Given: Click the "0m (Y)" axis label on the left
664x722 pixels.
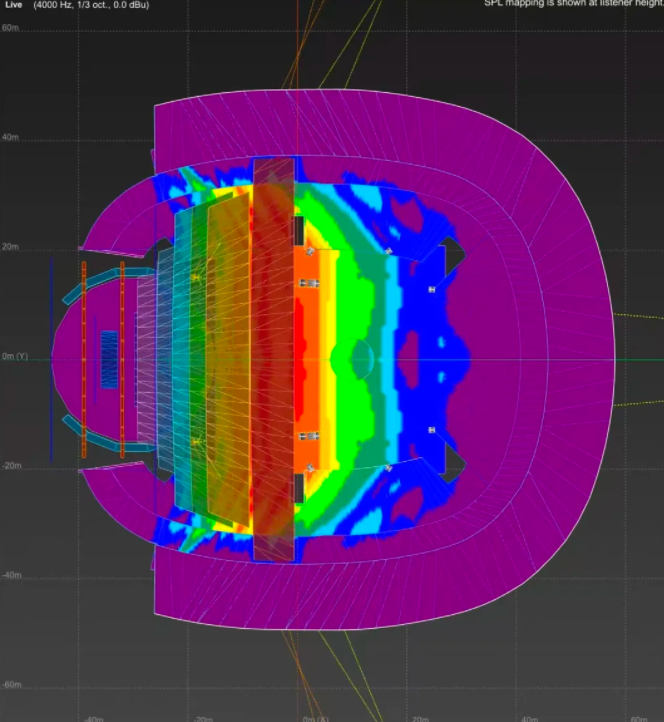Looking at the screenshot, I should tap(15, 357).
